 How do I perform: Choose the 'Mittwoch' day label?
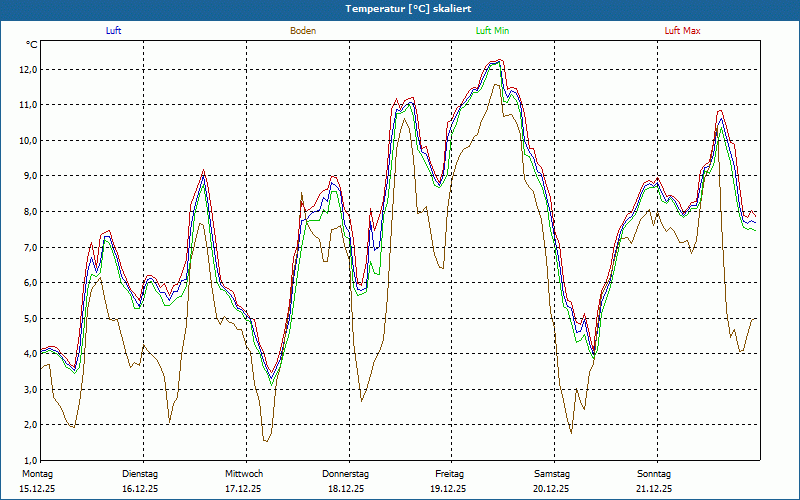click(244, 474)
